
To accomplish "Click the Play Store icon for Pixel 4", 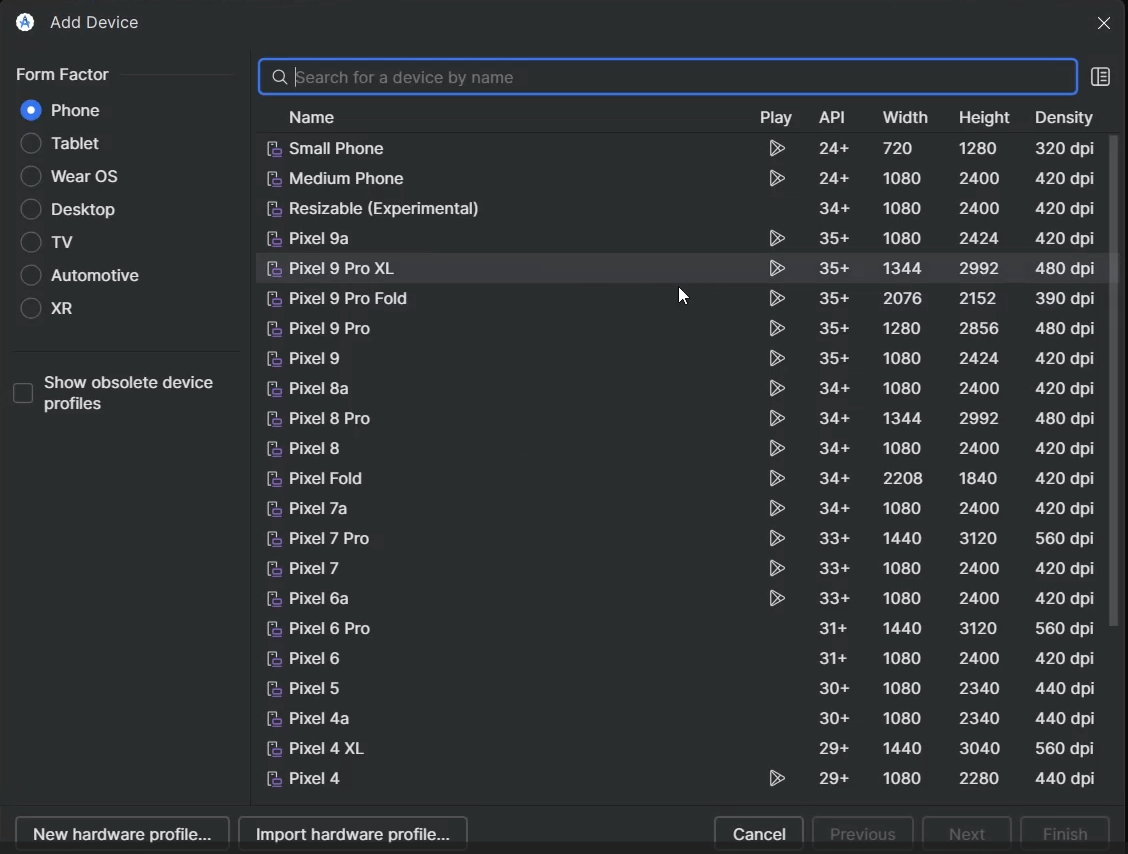I will point(776,779).
